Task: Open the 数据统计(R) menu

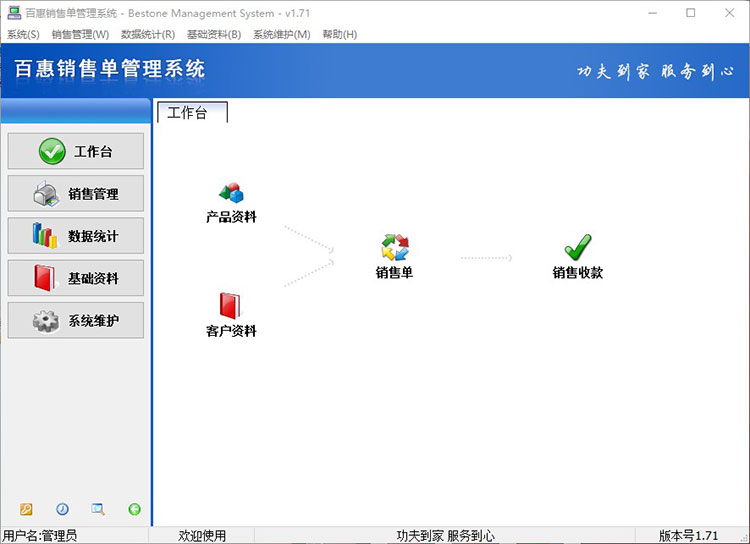Action: point(148,34)
